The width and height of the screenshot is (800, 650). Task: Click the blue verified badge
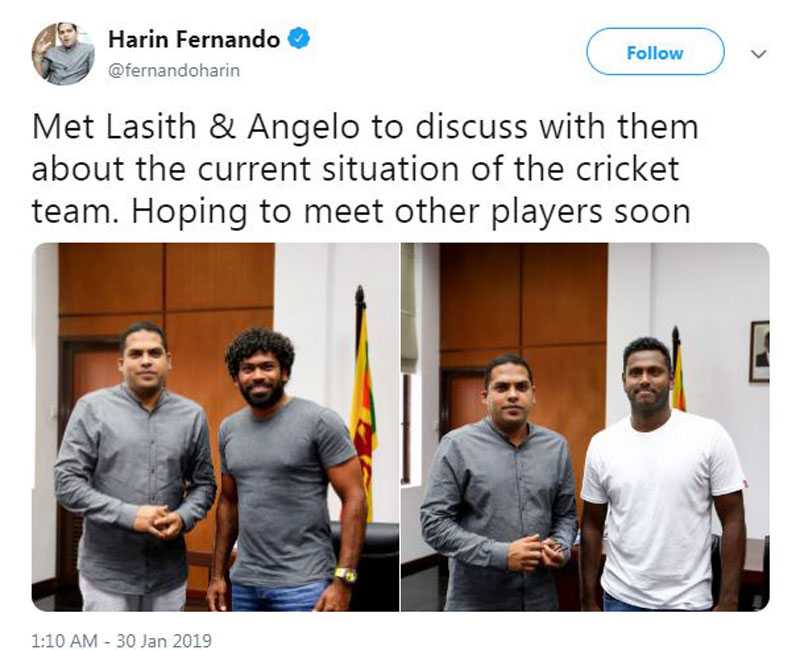pos(299,39)
